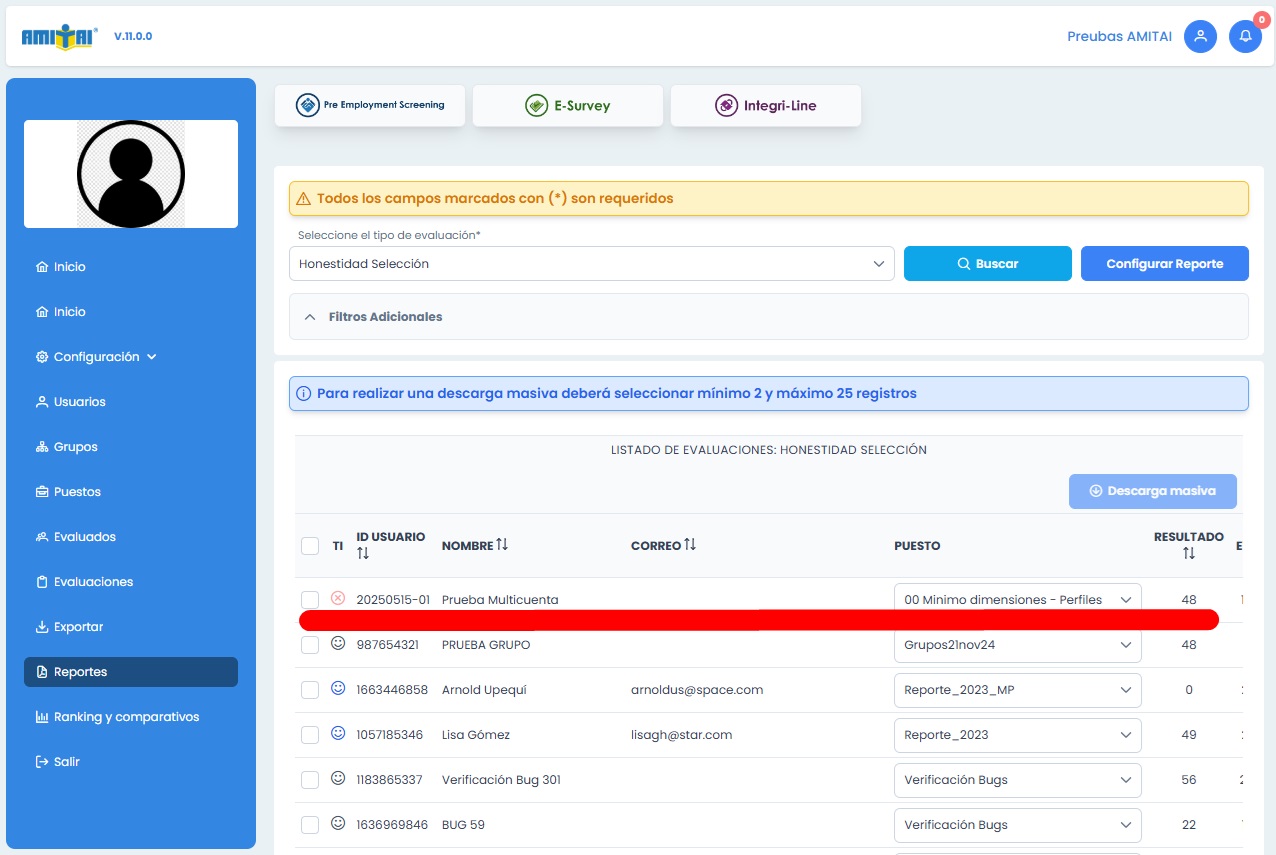The height and width of the screenshot is (855, 1276).
Task: Open Ranking y comparativos in sidebar
Action: [x=126, y=717]
